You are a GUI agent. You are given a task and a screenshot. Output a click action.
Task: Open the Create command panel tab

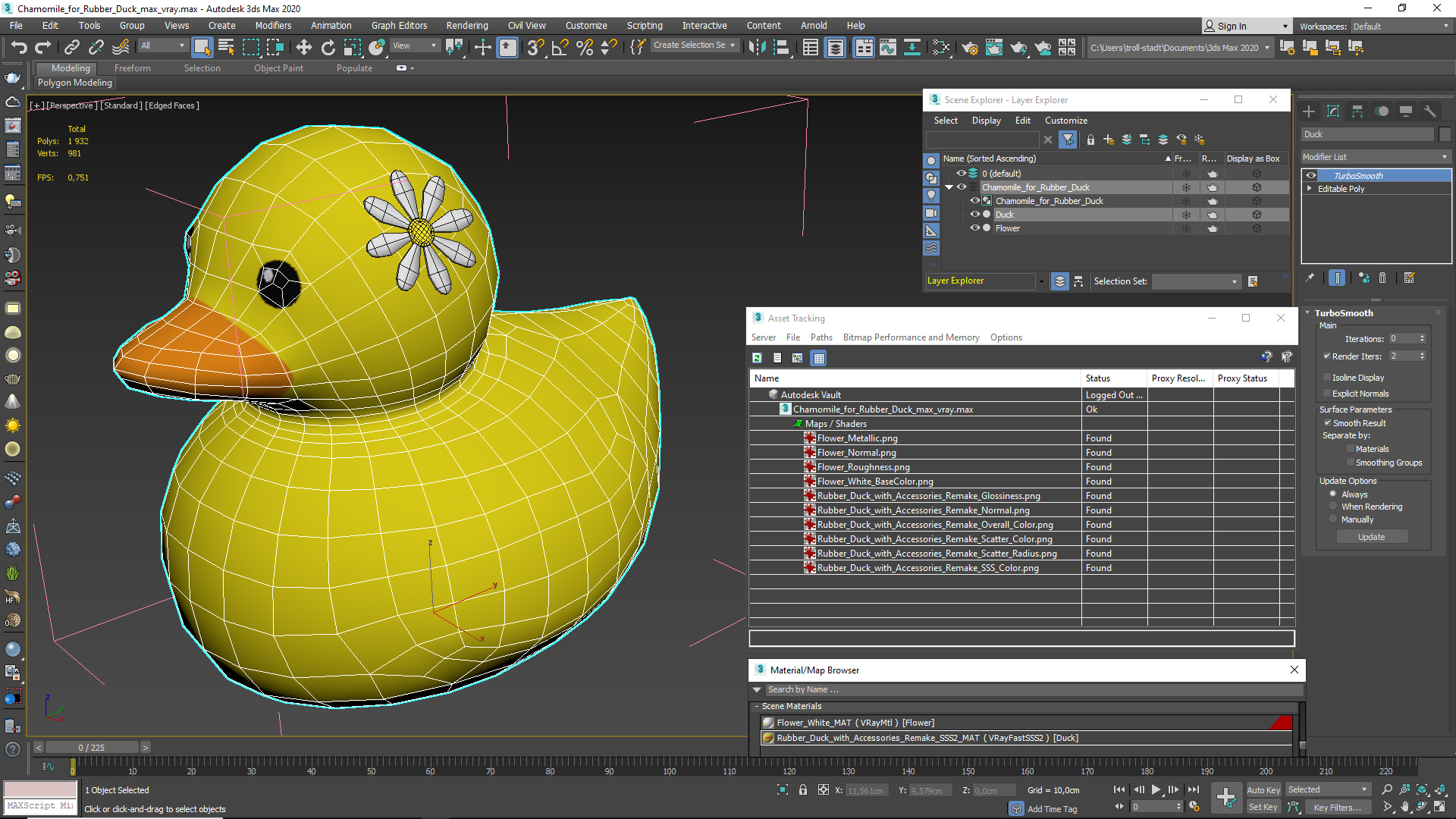pyautogui.click(x=1309, y=111)
